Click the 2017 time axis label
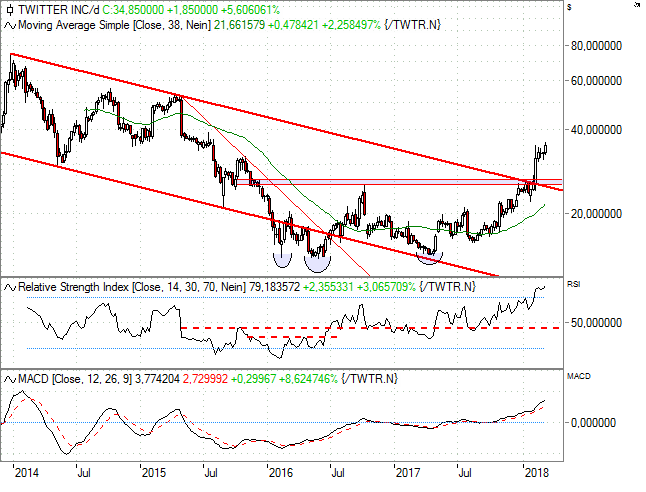646x492 pixels. point(408,473)
